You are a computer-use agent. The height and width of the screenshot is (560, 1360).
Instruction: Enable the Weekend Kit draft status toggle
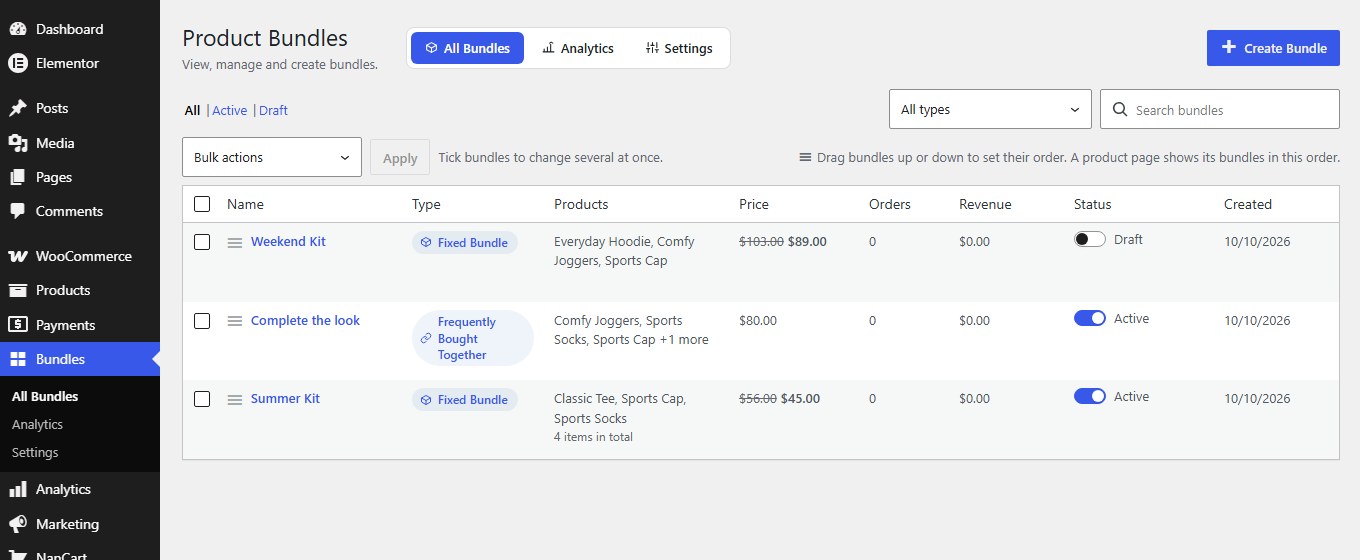[x=1090, y=239]
